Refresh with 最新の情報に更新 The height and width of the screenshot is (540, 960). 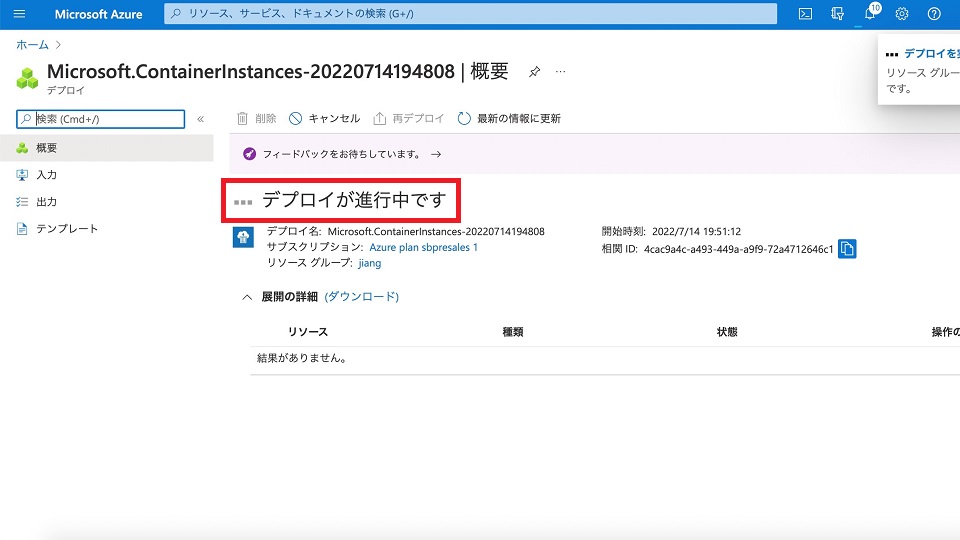[x=509, y=118]
